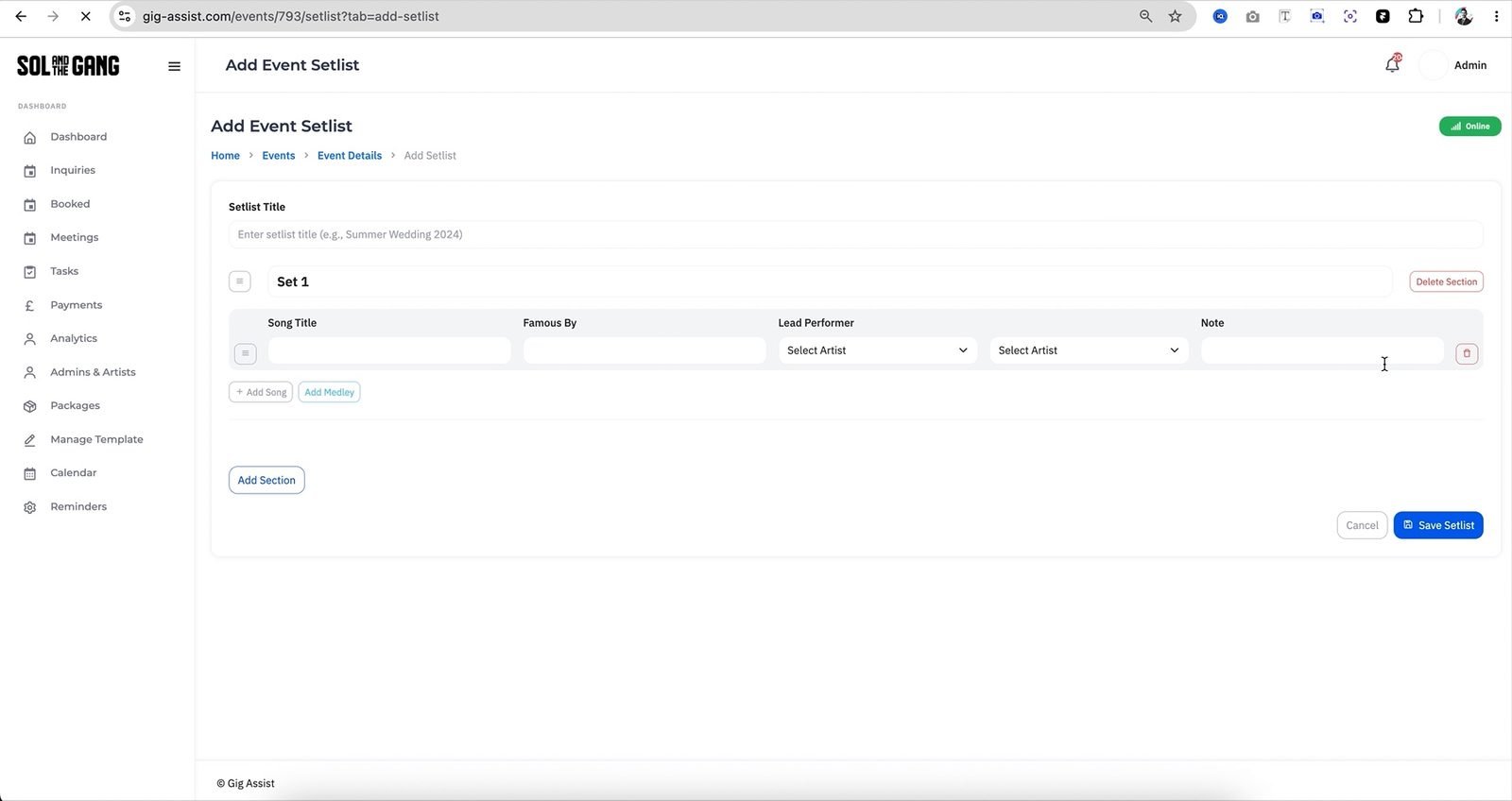Bookmark this page with the star icon
The height and width of the screenshot is (801, 1512).
pyautogui.click(x=1175, y=16)
